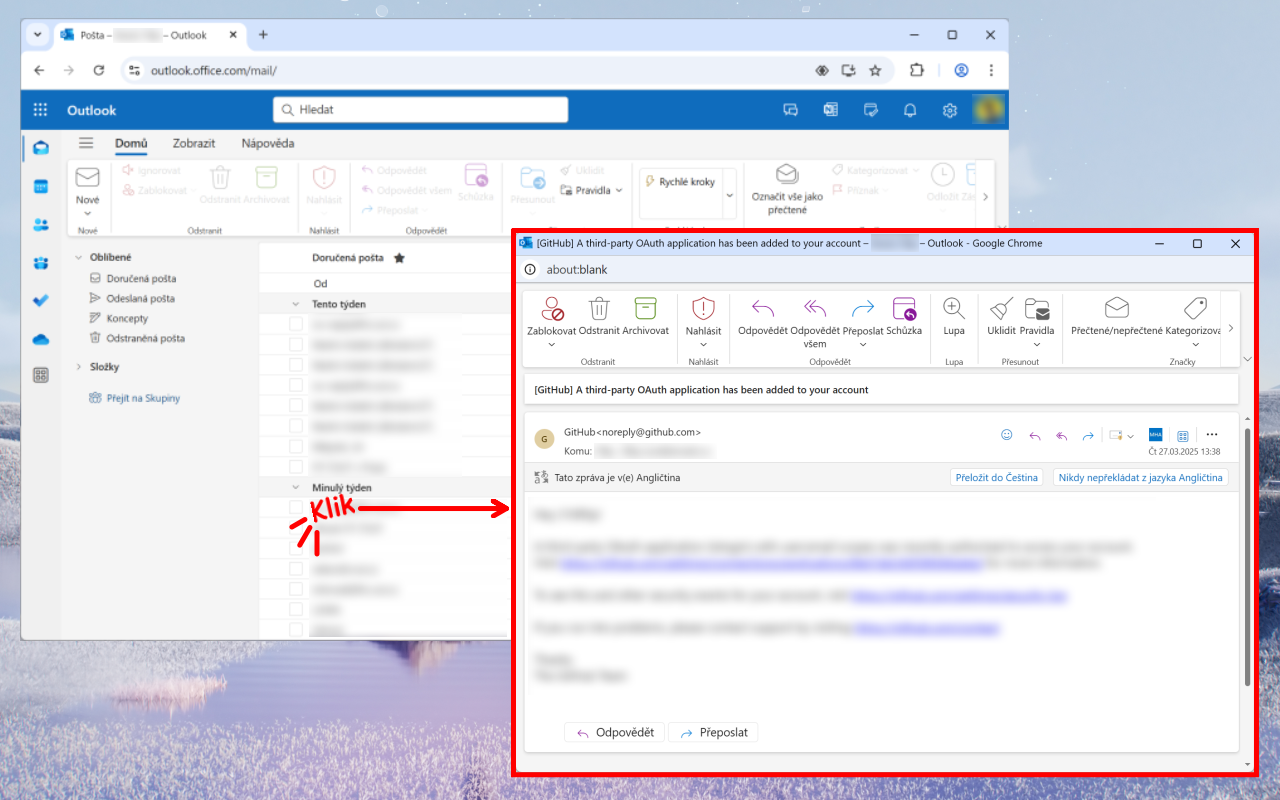This screenshot has height=800, width=1280.
Task: Click the Archivovat icon in the message window
Action: click(x=645, y=309)
